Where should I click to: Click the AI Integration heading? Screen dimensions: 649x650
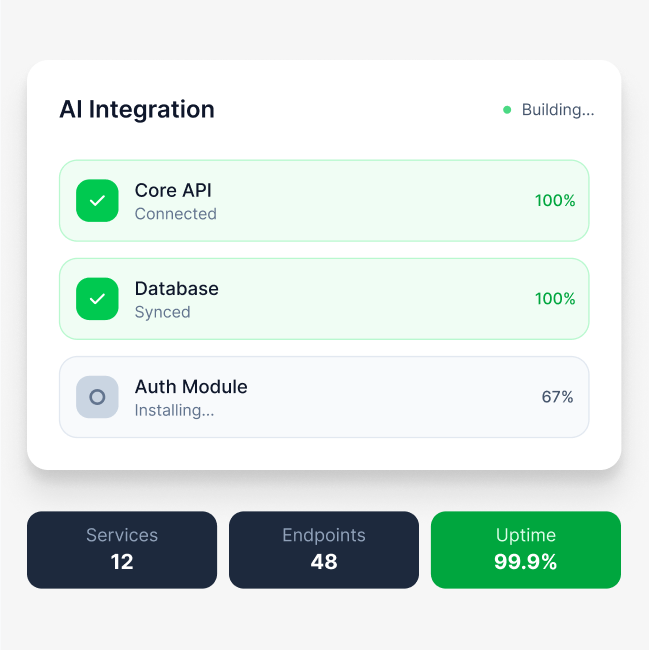point(137,110)
